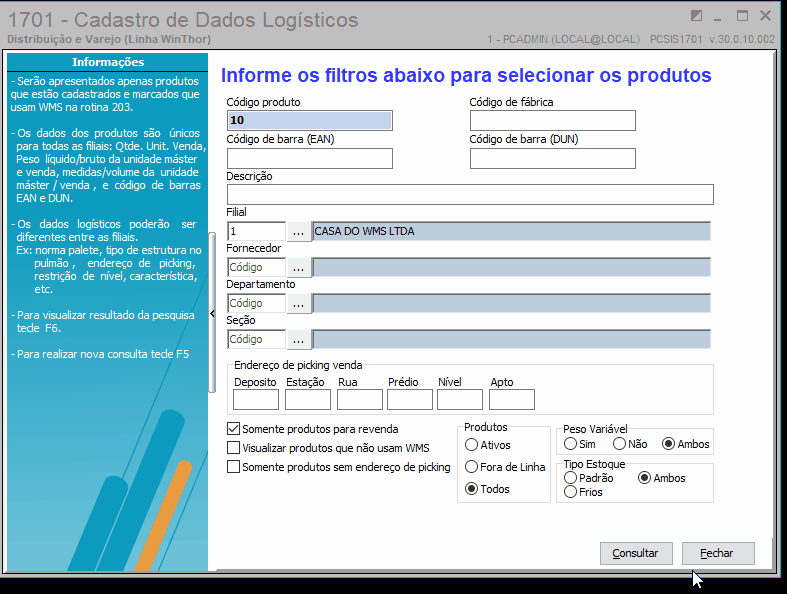Click the Seção description box
Viewport: 787px width, 594px height.
[x=511, y=340]
